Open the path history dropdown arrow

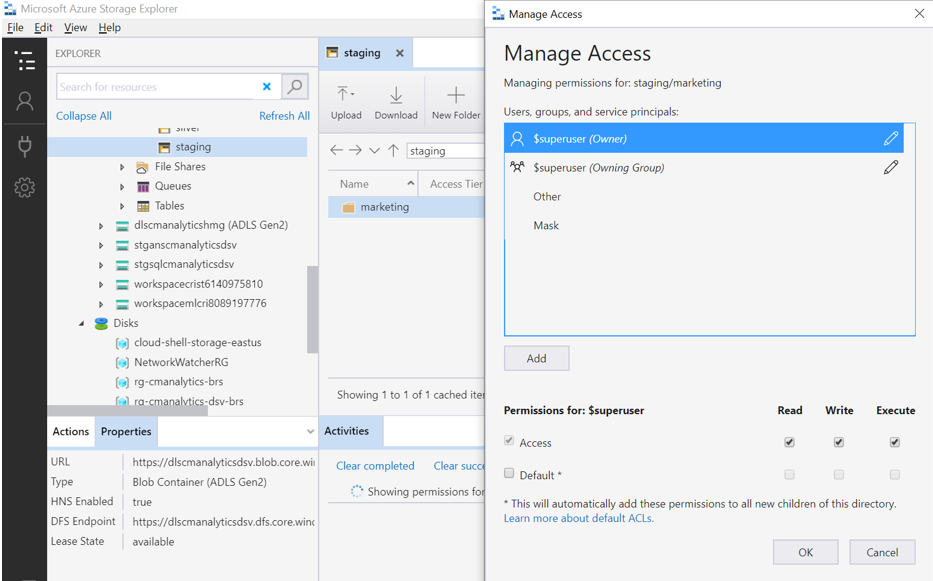click(374, 151)
